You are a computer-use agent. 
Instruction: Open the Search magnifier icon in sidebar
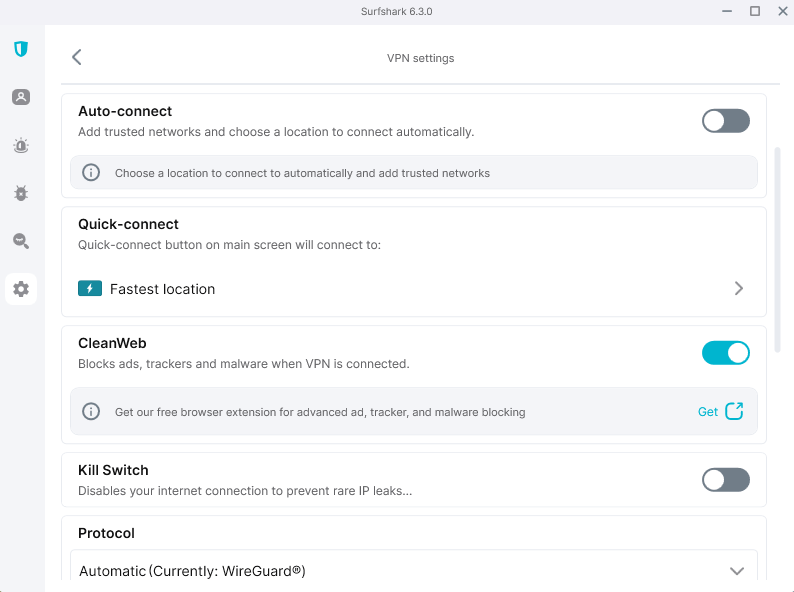21,241
